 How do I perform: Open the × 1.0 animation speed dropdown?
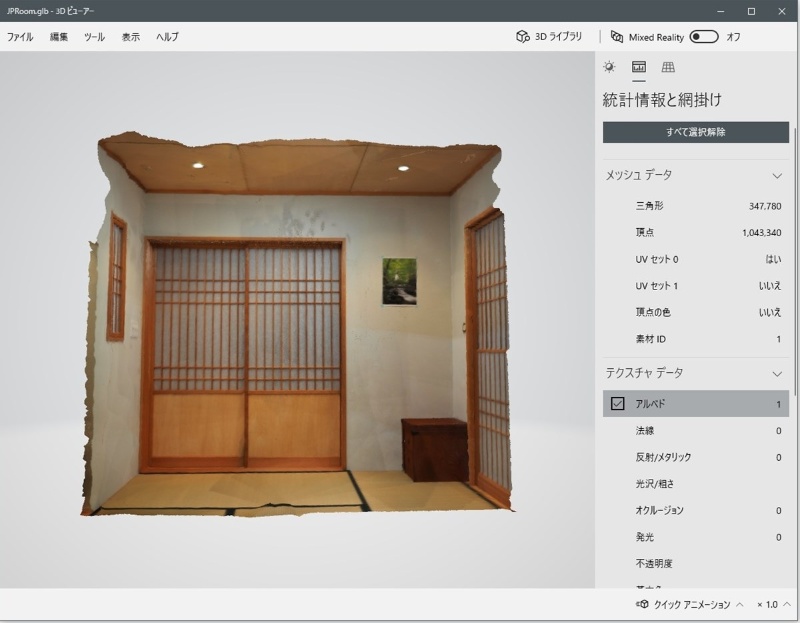click(x=773, y=605)
